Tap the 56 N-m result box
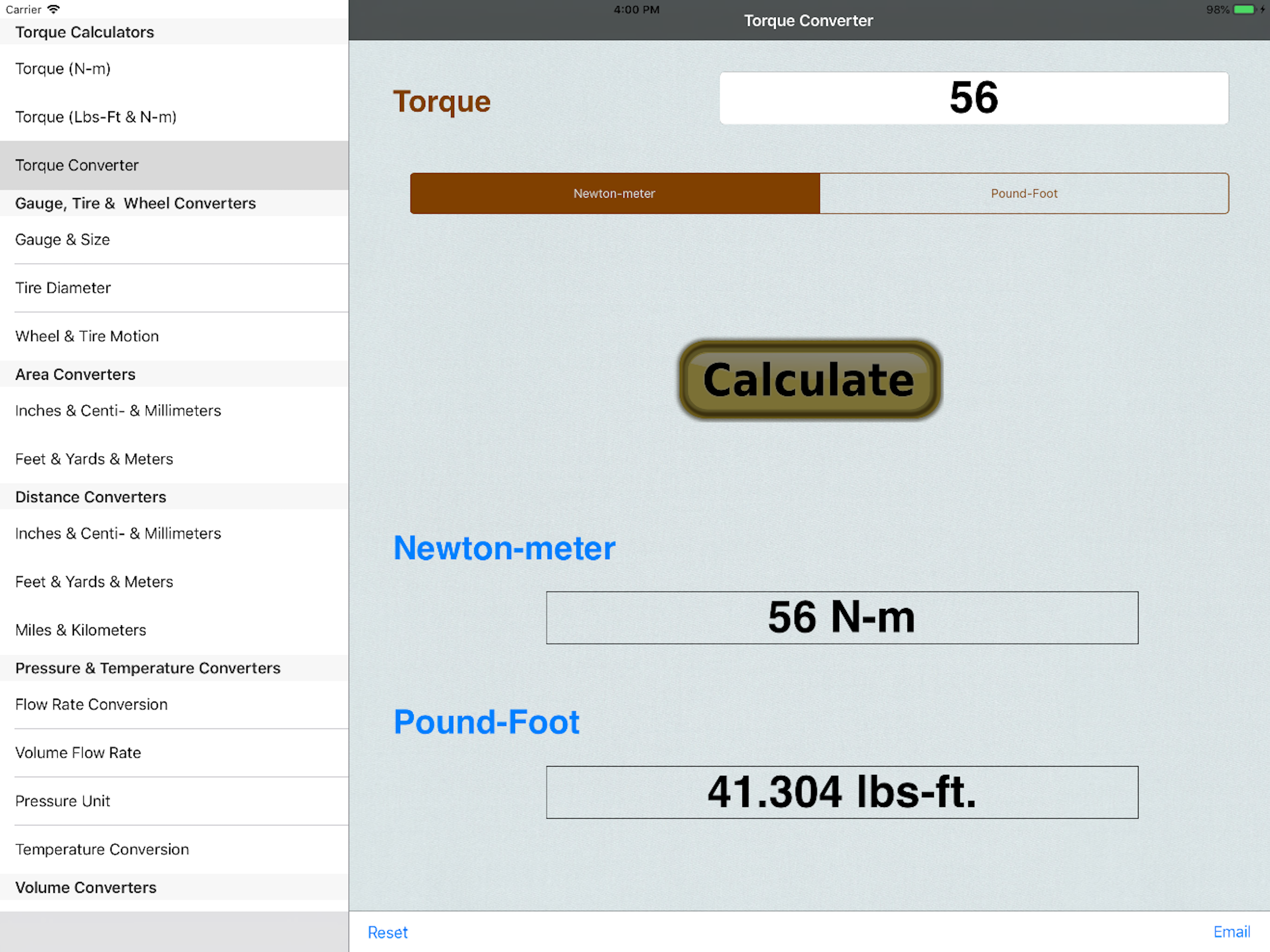Image resolution: width=1270 pixels, height=952 pixels. (x=841, y=618)
